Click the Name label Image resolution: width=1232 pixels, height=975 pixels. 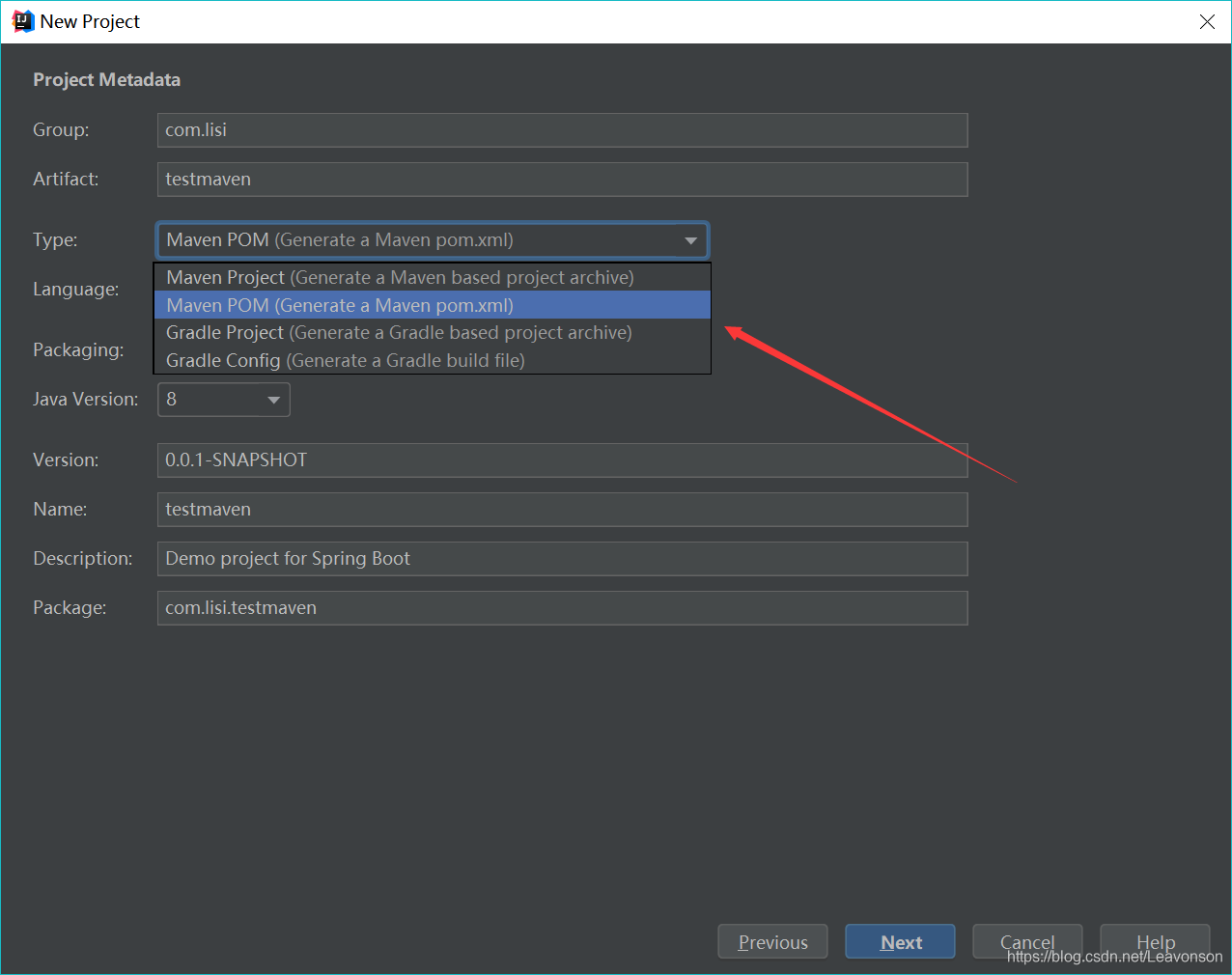click(x=60, y=510)
